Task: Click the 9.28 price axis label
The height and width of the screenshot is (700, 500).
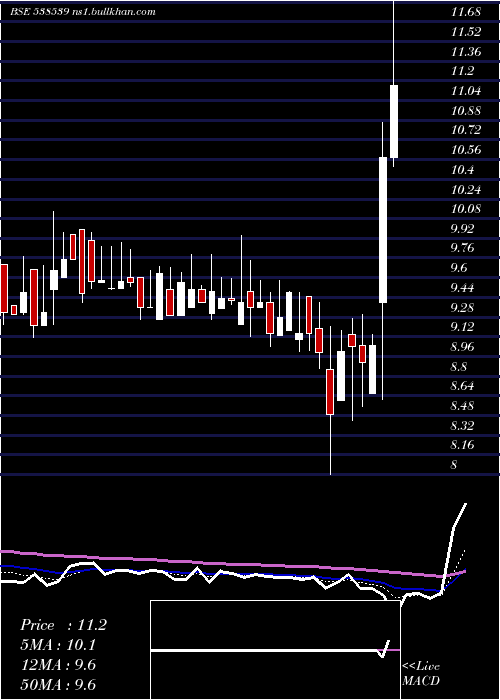Action: (462, 307)
